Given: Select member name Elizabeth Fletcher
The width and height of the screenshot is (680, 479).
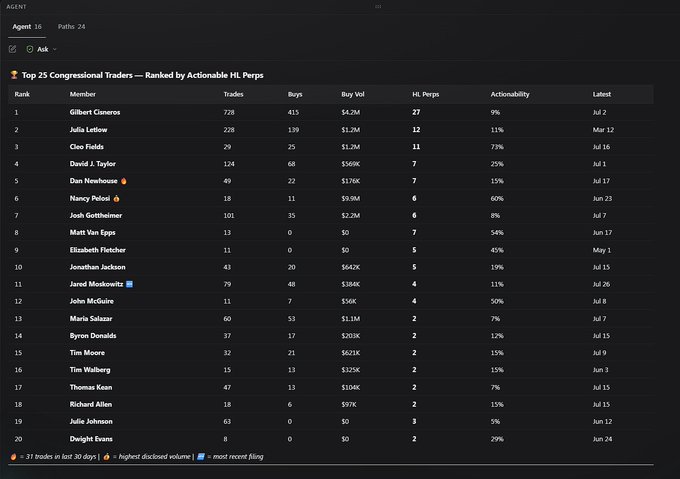Looking at the screenshot, I should click(x=98, y=250).
